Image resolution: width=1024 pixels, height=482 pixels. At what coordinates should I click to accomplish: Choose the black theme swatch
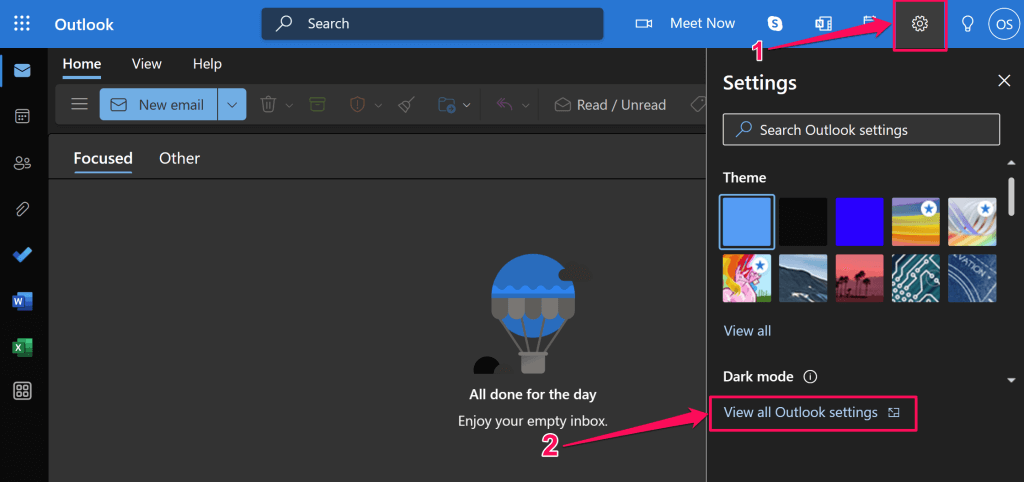[x=803, y=222]
